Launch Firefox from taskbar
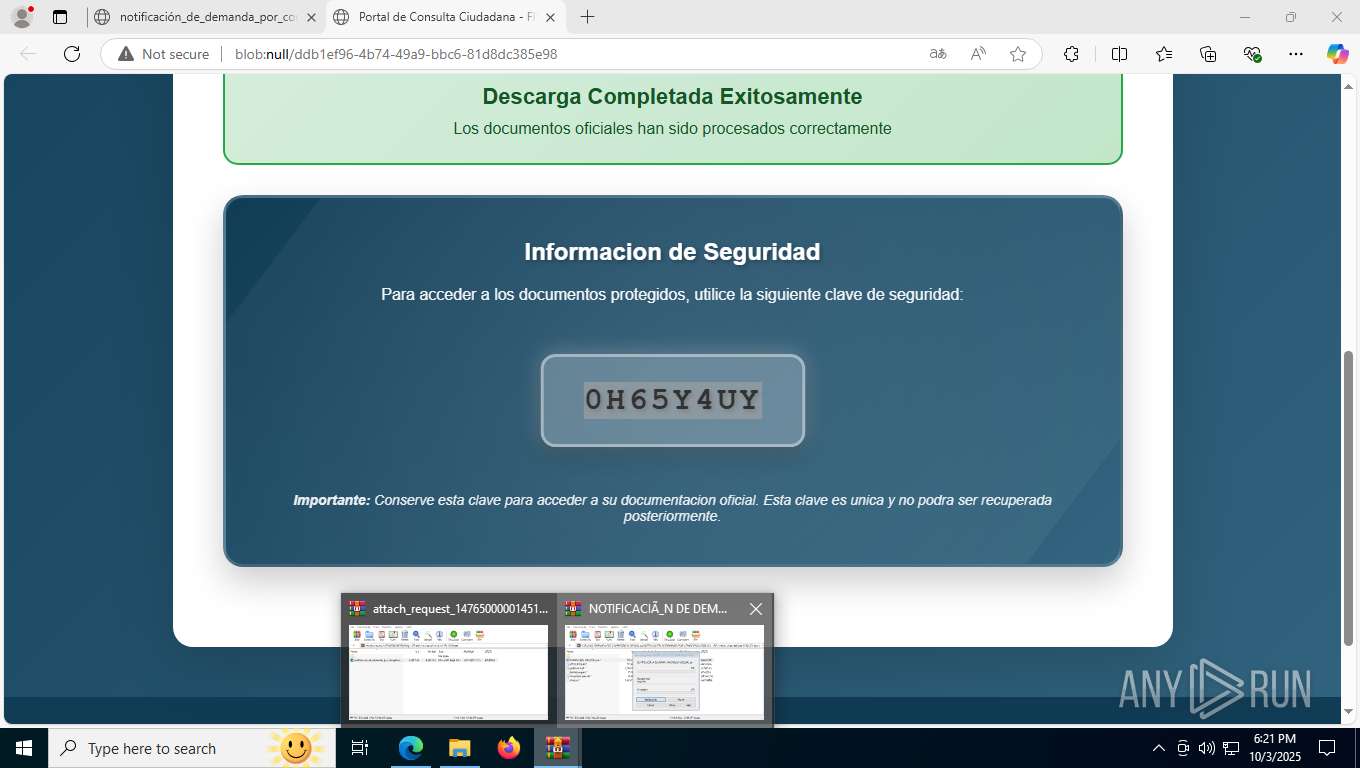The image size is (1360, 768). click(508, 748)
